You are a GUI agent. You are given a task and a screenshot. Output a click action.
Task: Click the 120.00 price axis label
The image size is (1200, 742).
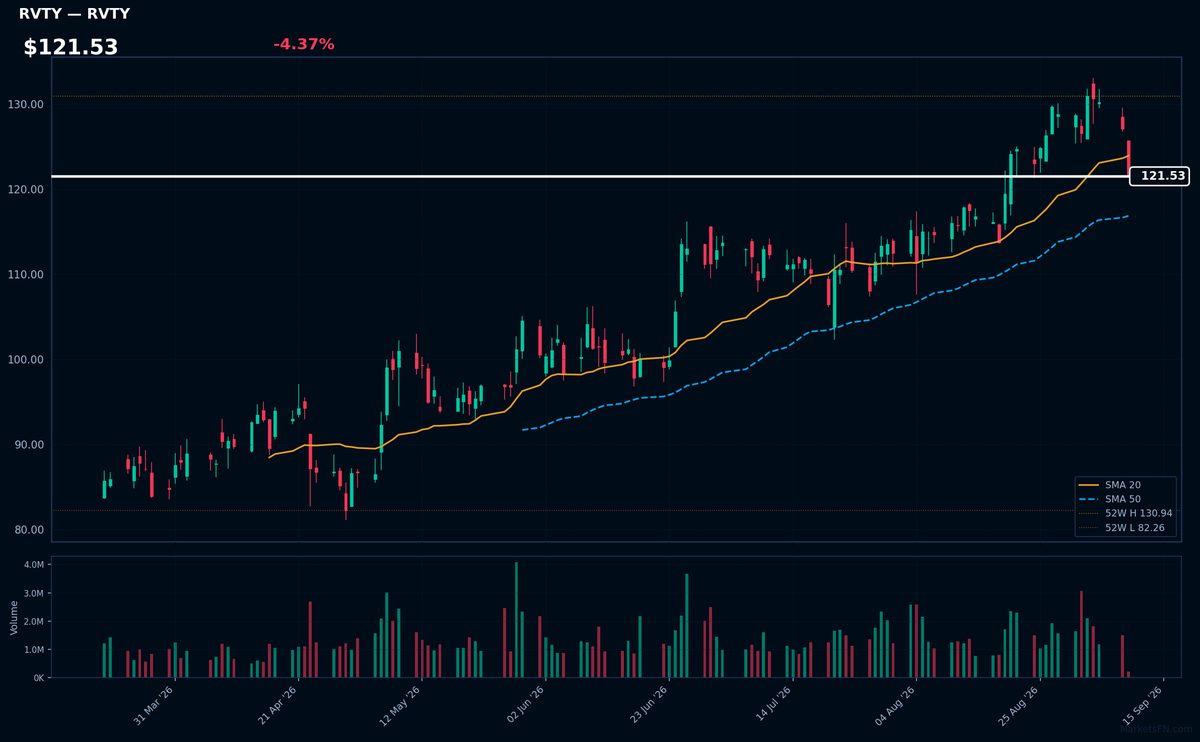point(27,189)
